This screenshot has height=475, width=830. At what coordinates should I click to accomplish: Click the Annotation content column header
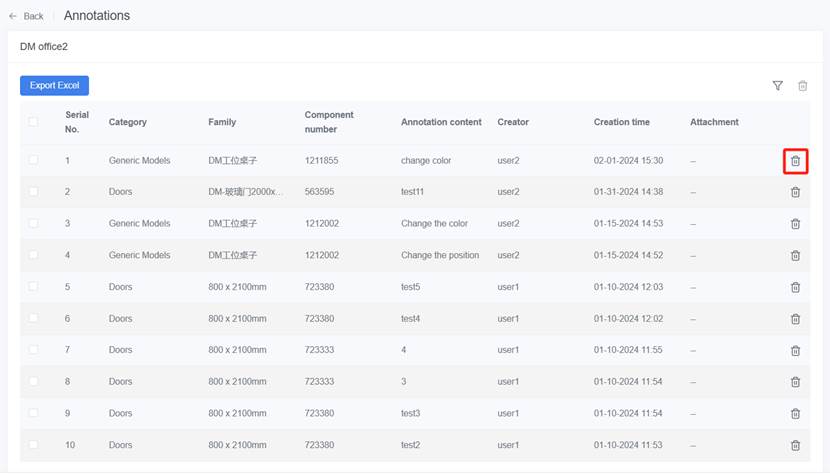pyautogui.click(x=441, y=122)
